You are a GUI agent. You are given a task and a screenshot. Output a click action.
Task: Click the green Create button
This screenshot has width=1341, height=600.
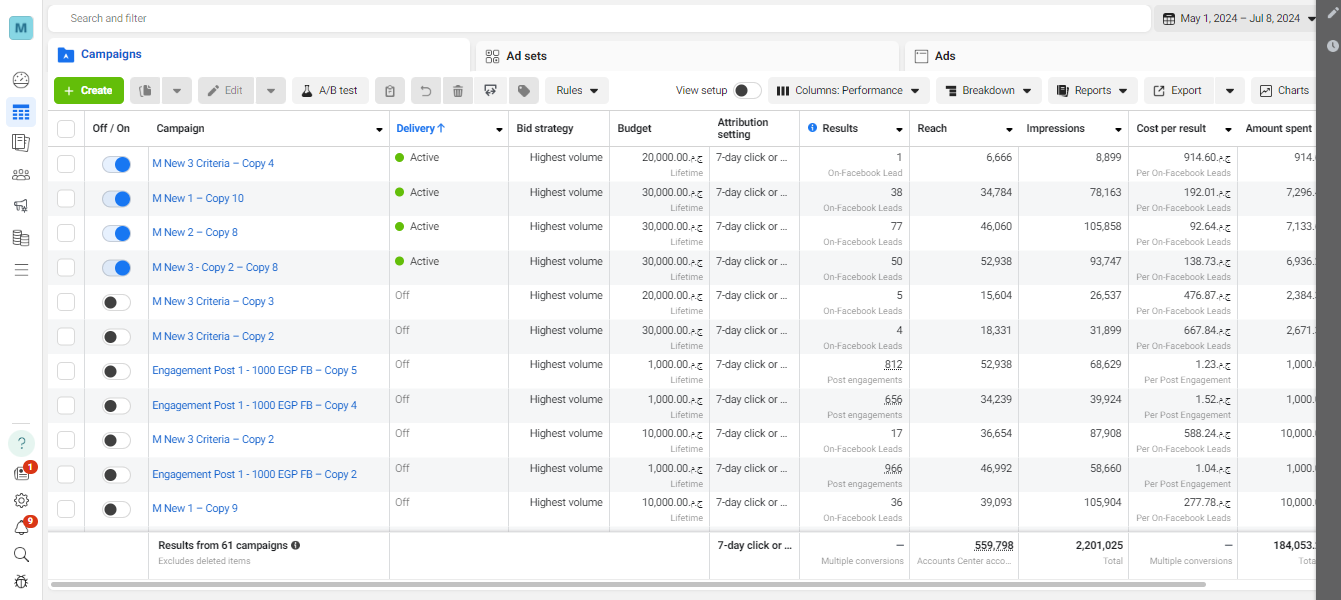click(89, 91)
